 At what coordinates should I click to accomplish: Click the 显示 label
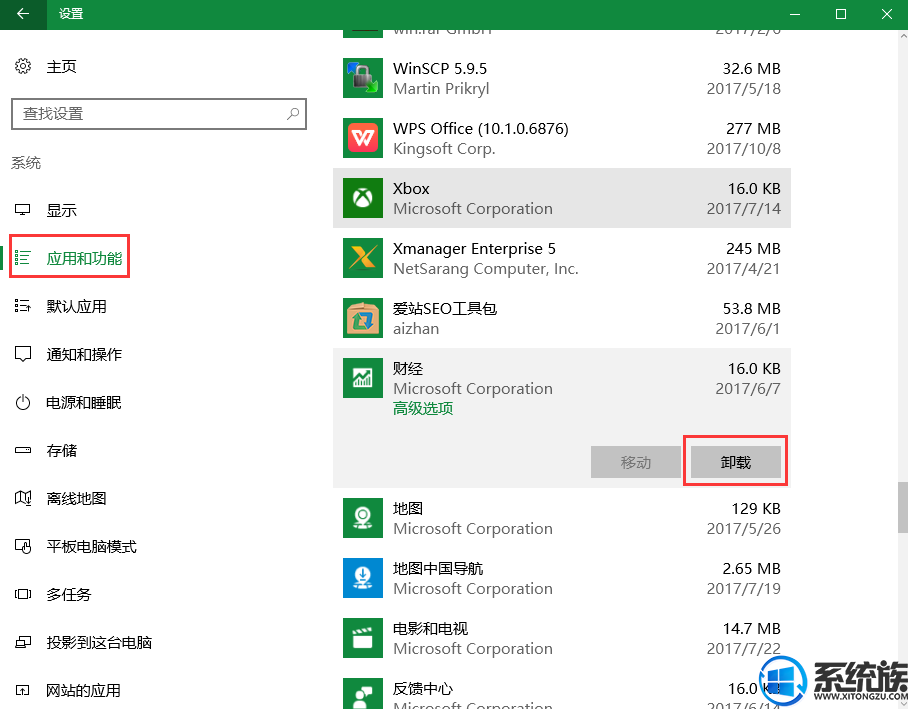point(61,211)
